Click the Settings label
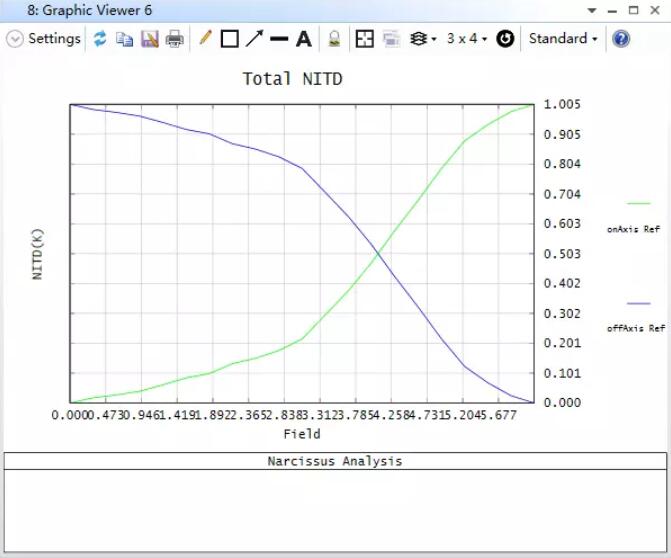 click(x=54, y=39)
